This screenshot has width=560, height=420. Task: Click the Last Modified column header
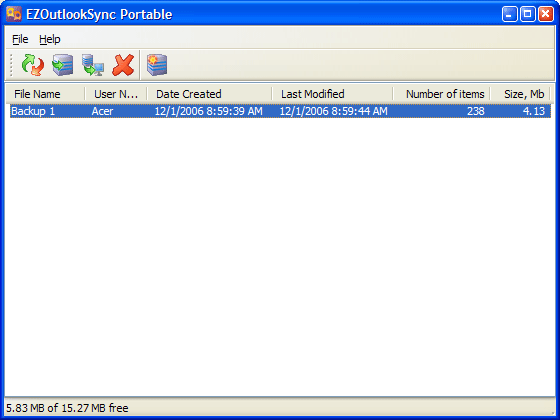click(x=332, y=94)
